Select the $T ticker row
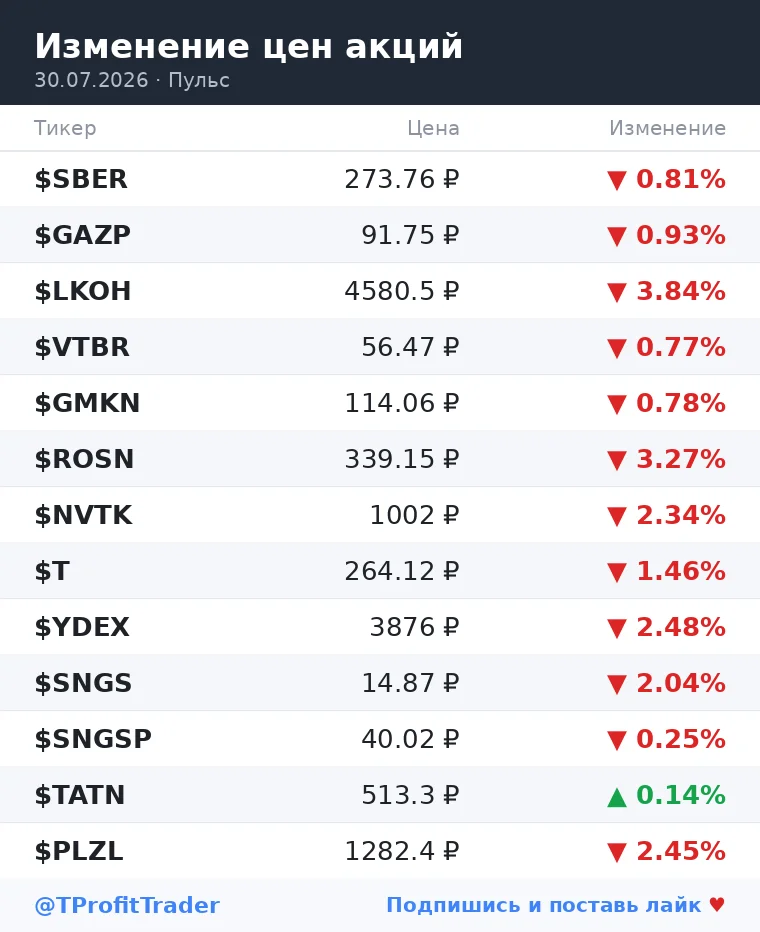Screen dimensions: 760x932 [380, 571]
